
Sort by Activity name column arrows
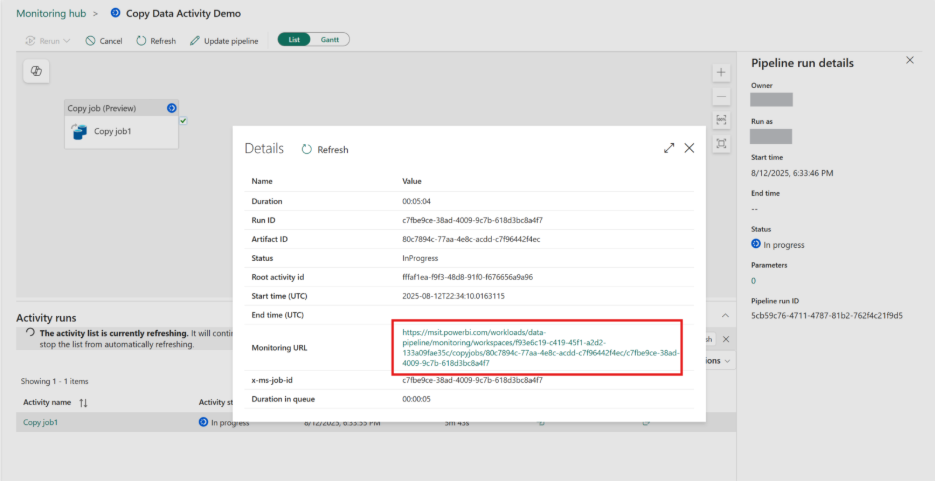[x=83, y=402]
